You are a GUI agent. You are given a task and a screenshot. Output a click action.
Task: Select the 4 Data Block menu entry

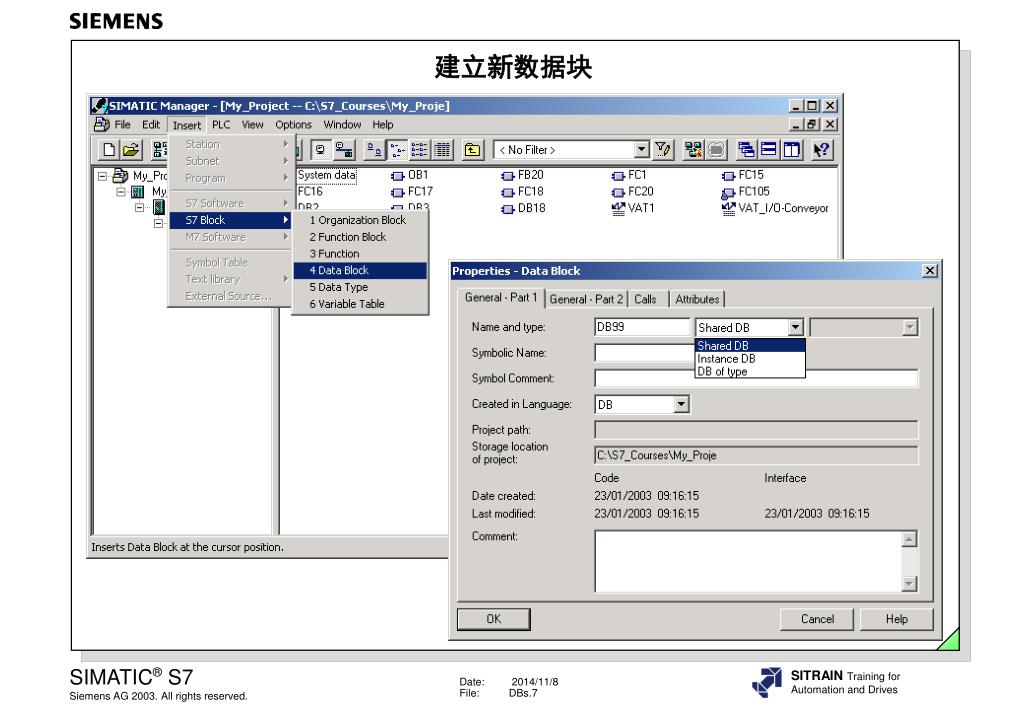[x=359, y=270]
